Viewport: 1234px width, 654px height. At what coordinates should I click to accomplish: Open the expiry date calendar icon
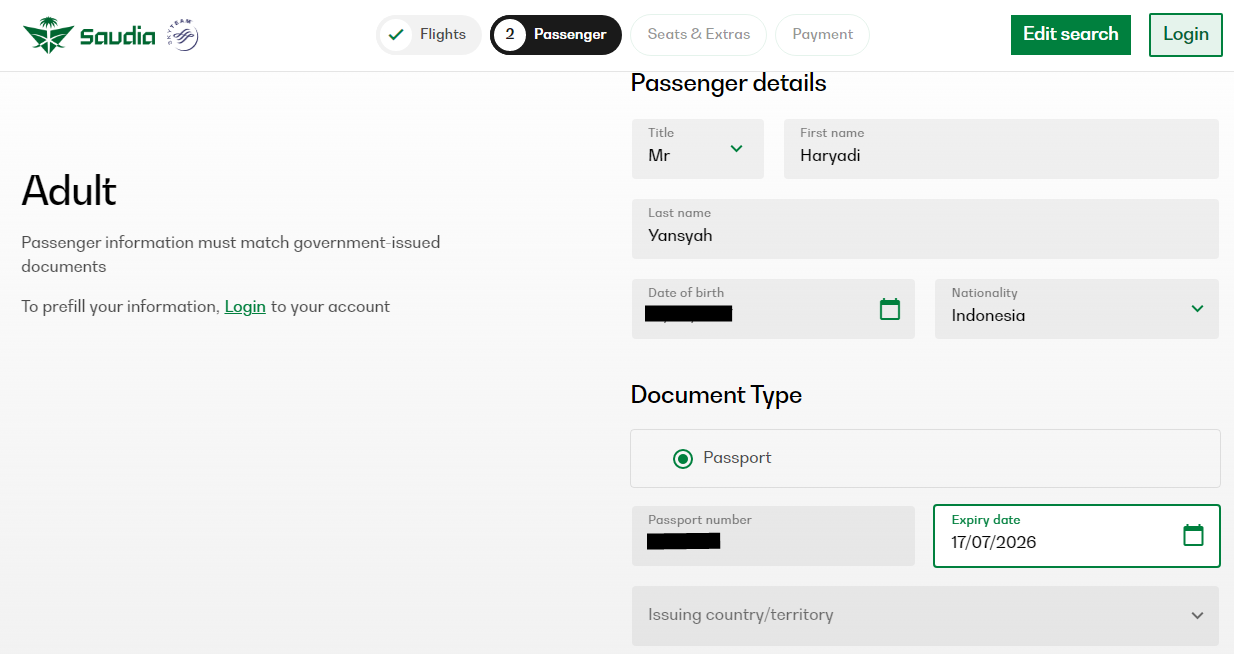(1193, 535)
